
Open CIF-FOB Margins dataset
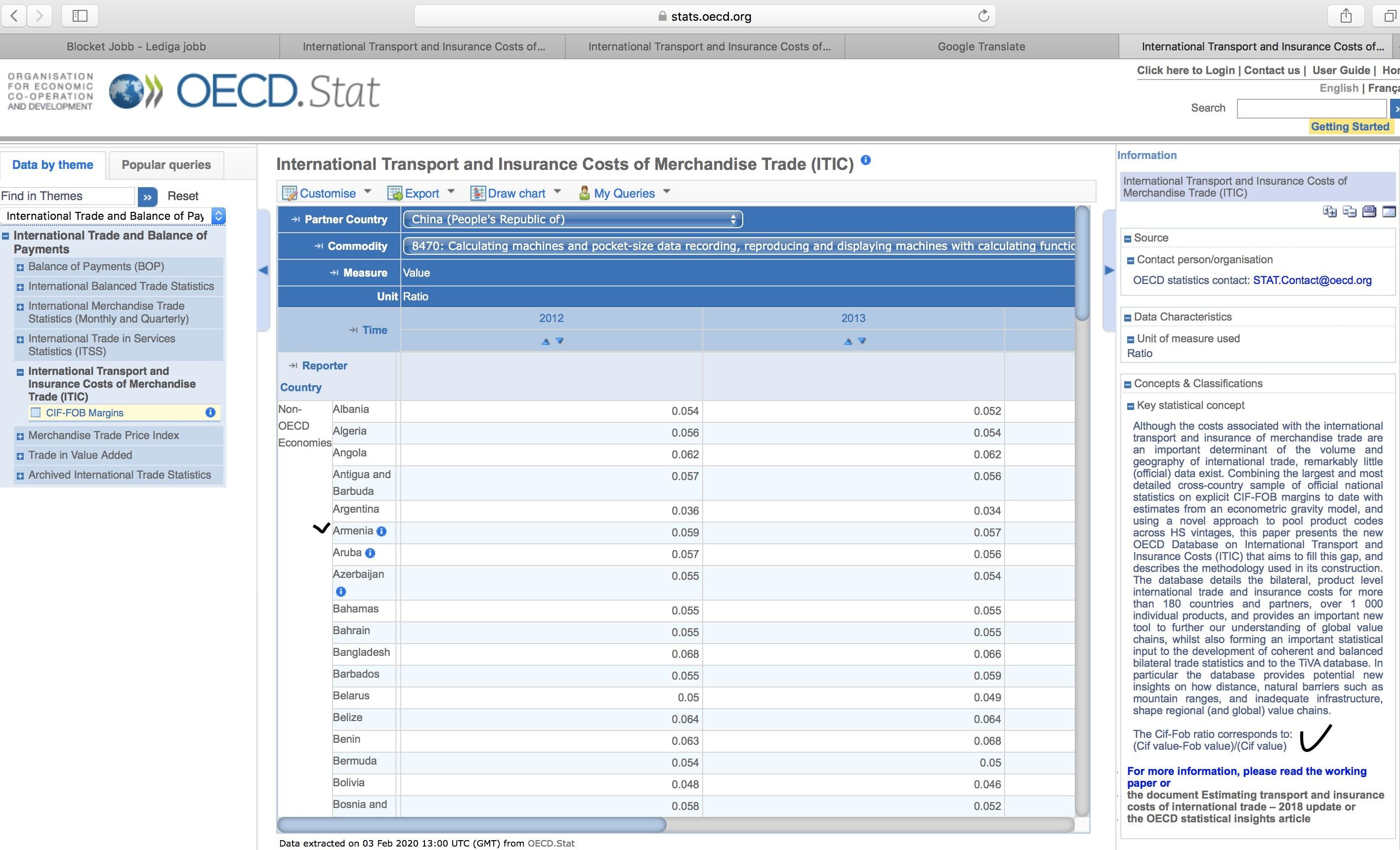[x=85, y=413]
